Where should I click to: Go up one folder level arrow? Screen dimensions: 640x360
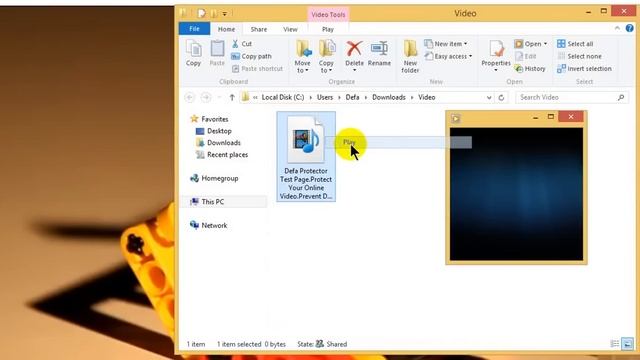pos(232,97)
